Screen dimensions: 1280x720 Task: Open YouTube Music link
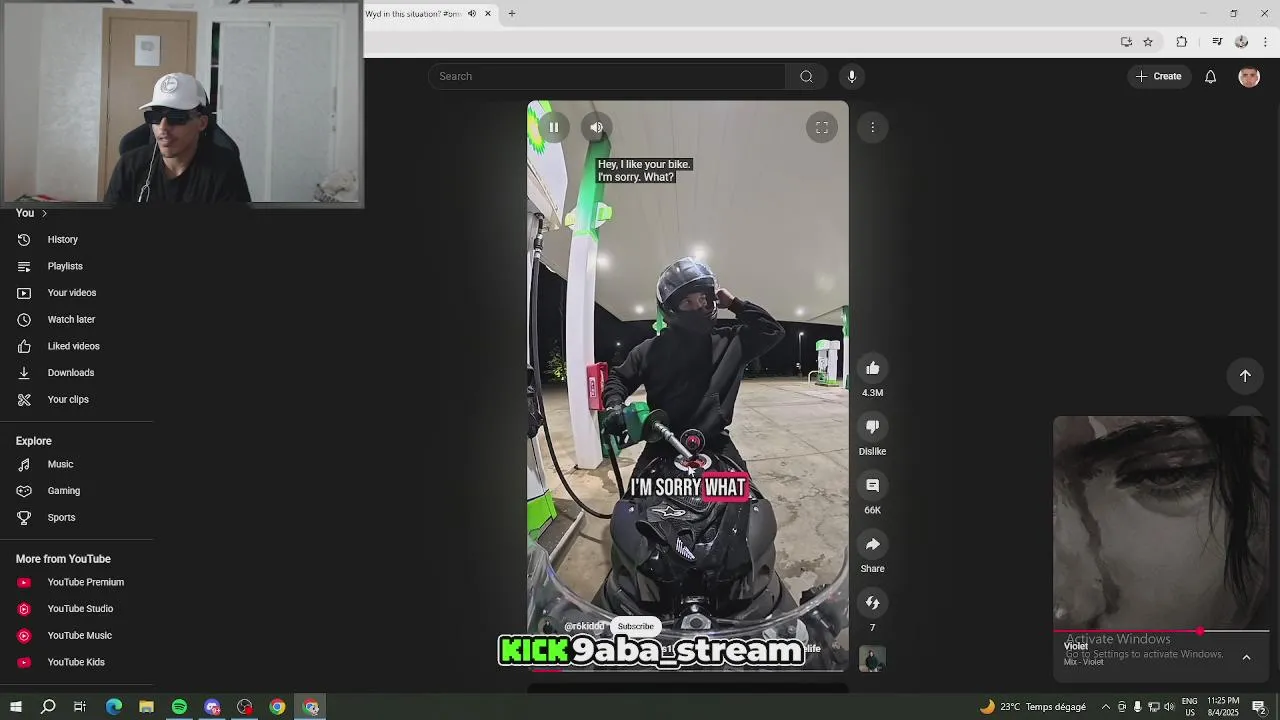(x=78, y=635)
